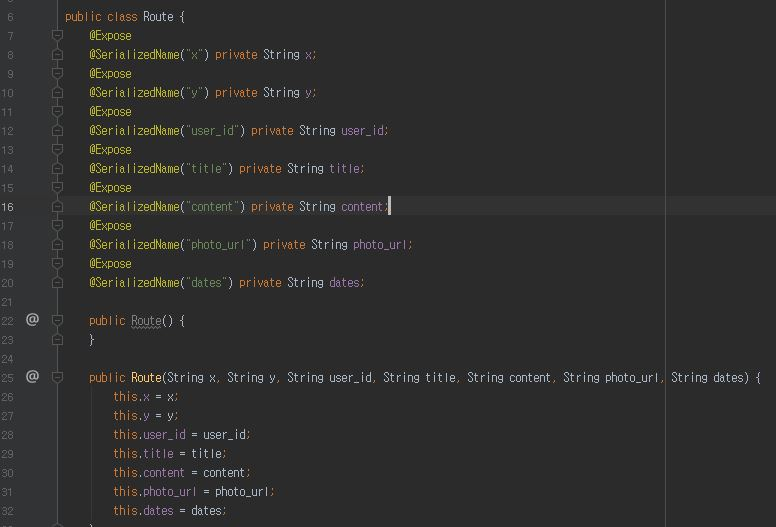Click 'this.x = x' statement
Viewport: 776px width, 527px height.
point(145,397)
